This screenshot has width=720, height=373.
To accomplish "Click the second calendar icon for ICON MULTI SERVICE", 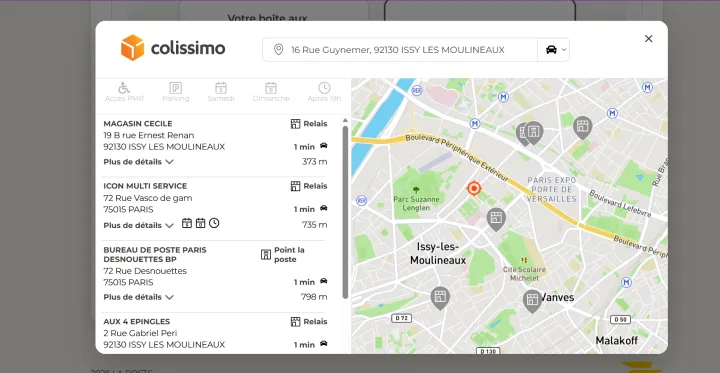I will pyautogui.click(x=200, y=223).
